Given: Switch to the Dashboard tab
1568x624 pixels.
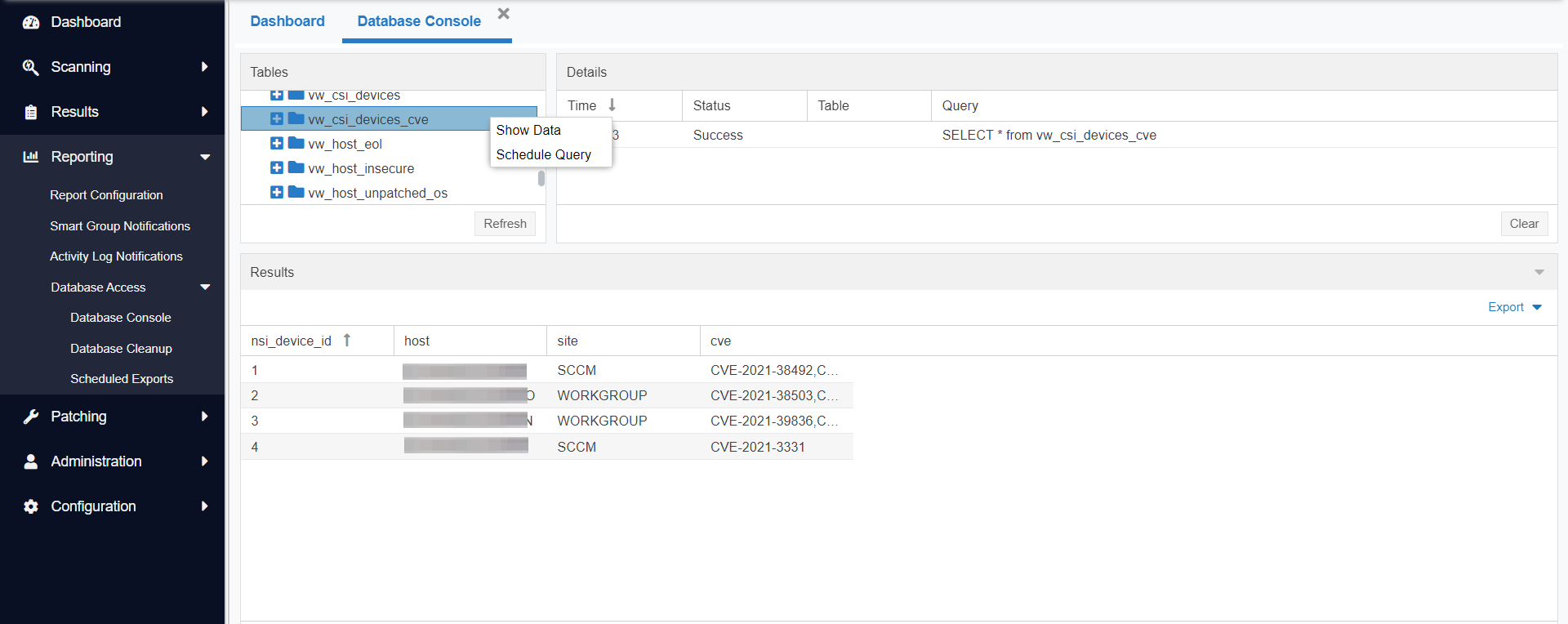Looking at the screenshot, I should (x=287, y=21).
